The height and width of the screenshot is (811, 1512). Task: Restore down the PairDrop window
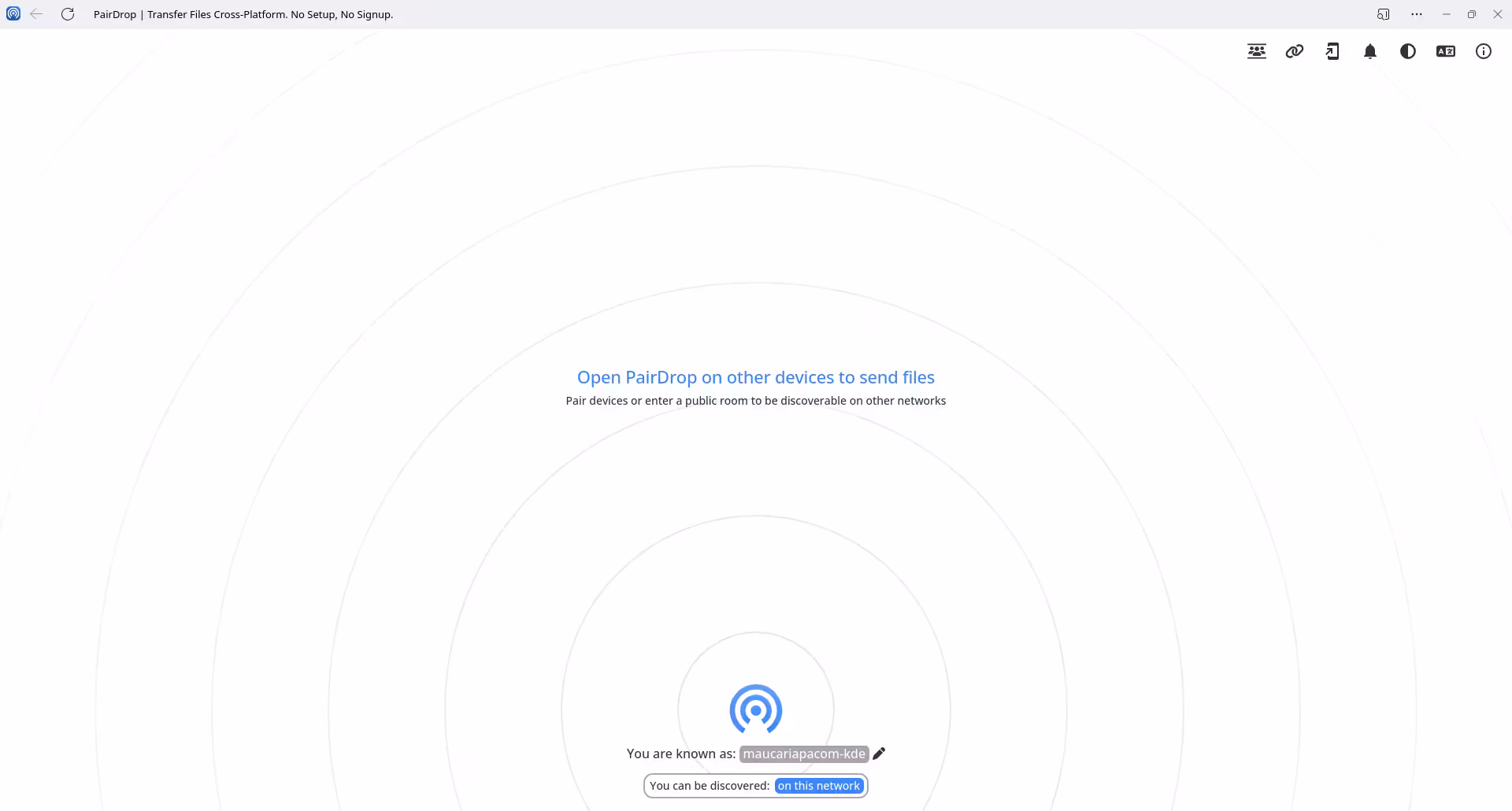1472,14
